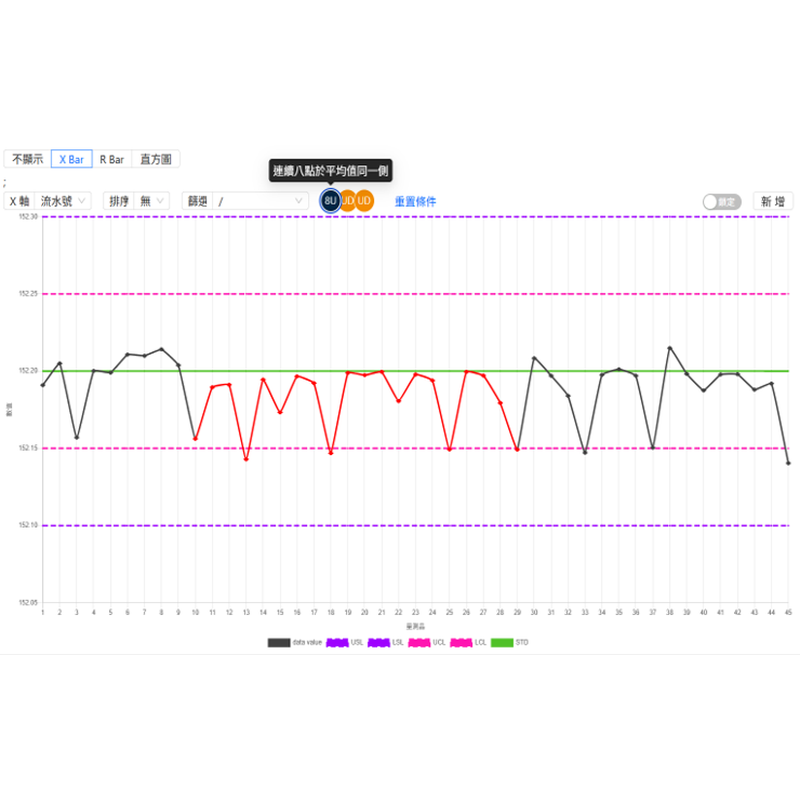Click the dark blue 8U rule badge
This screenshot has width=800, height=800.
point(330,201)
